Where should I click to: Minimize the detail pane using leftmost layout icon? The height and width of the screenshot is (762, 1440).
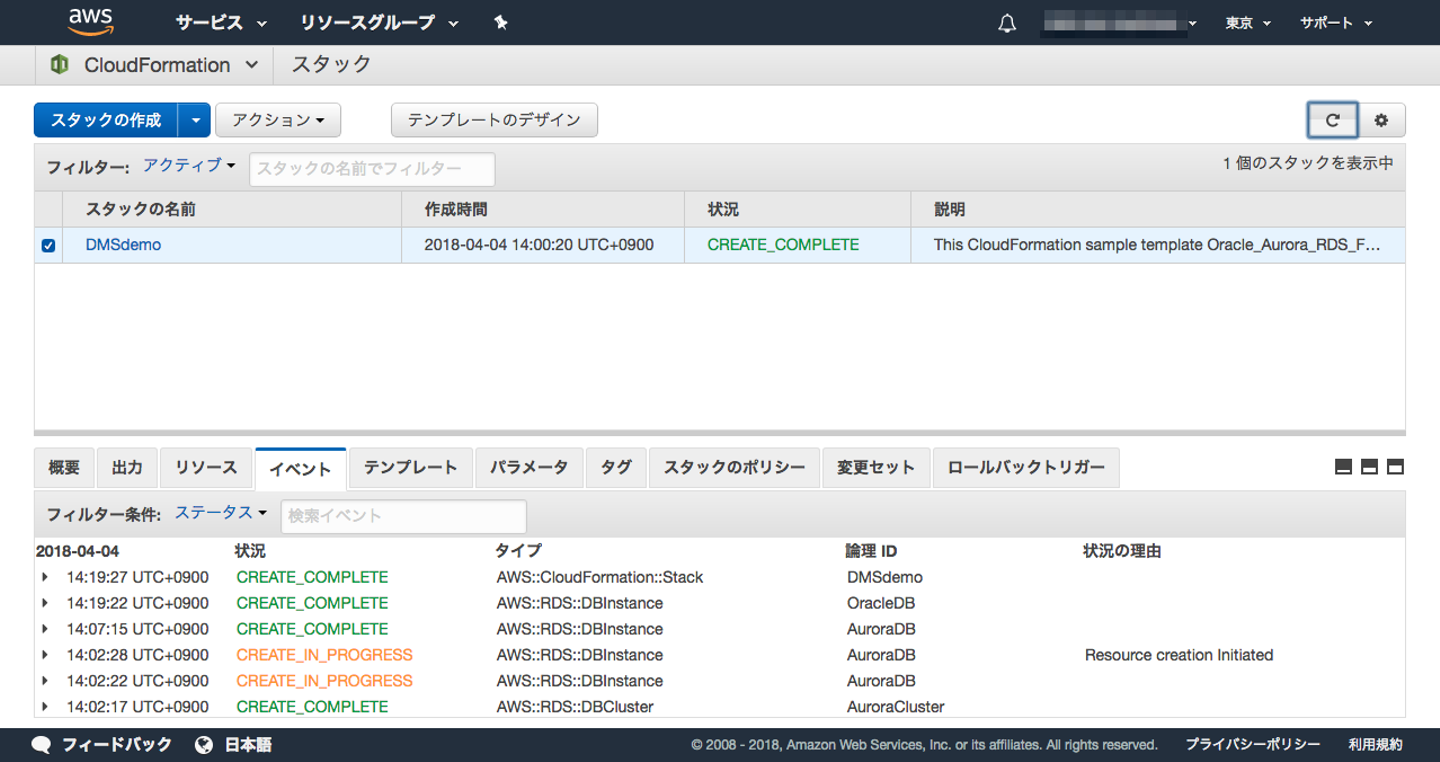(x=1344, y=467)
